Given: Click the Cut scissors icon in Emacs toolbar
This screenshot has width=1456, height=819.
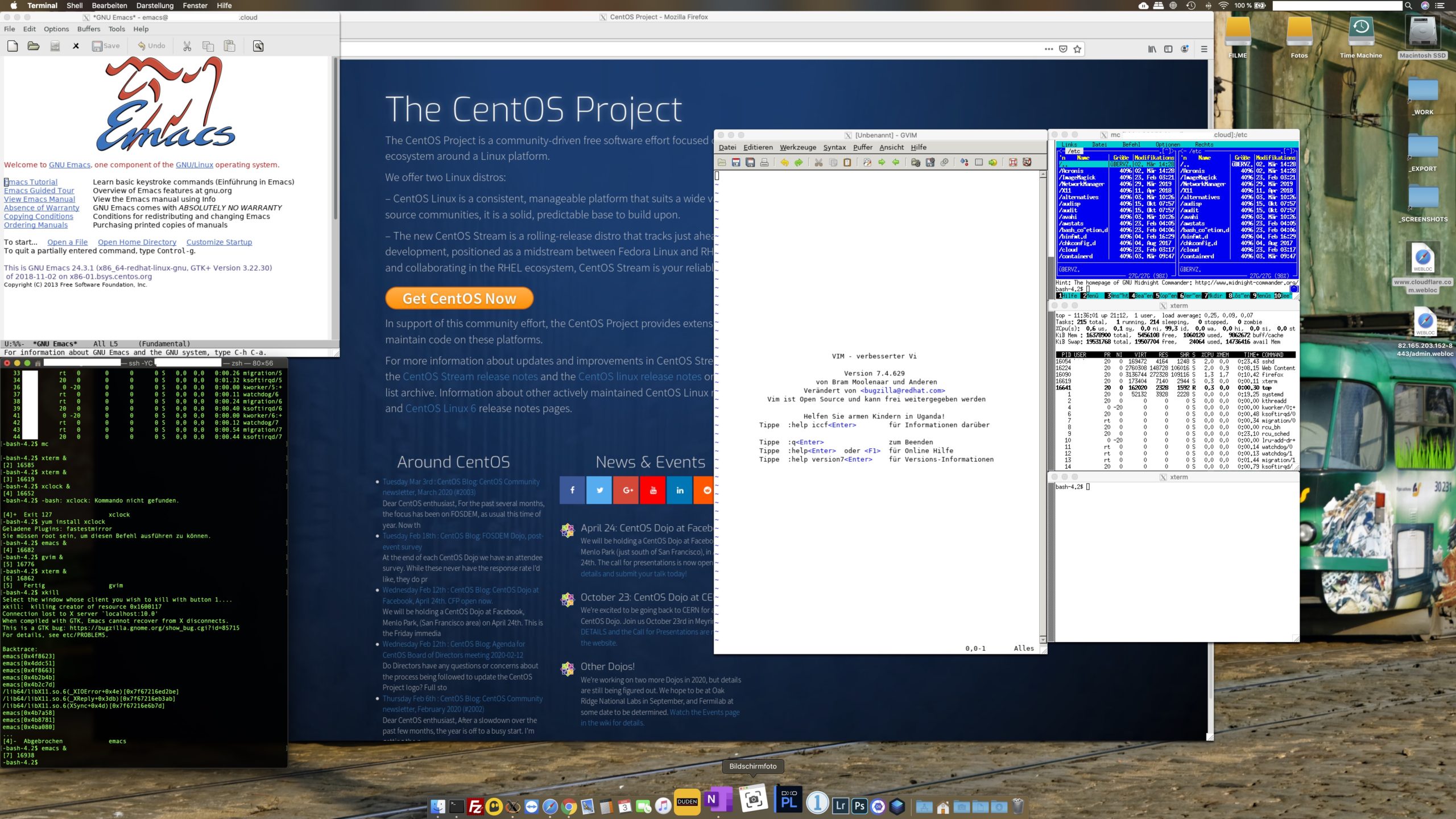Looking at the screenshot, I should 187,46.
